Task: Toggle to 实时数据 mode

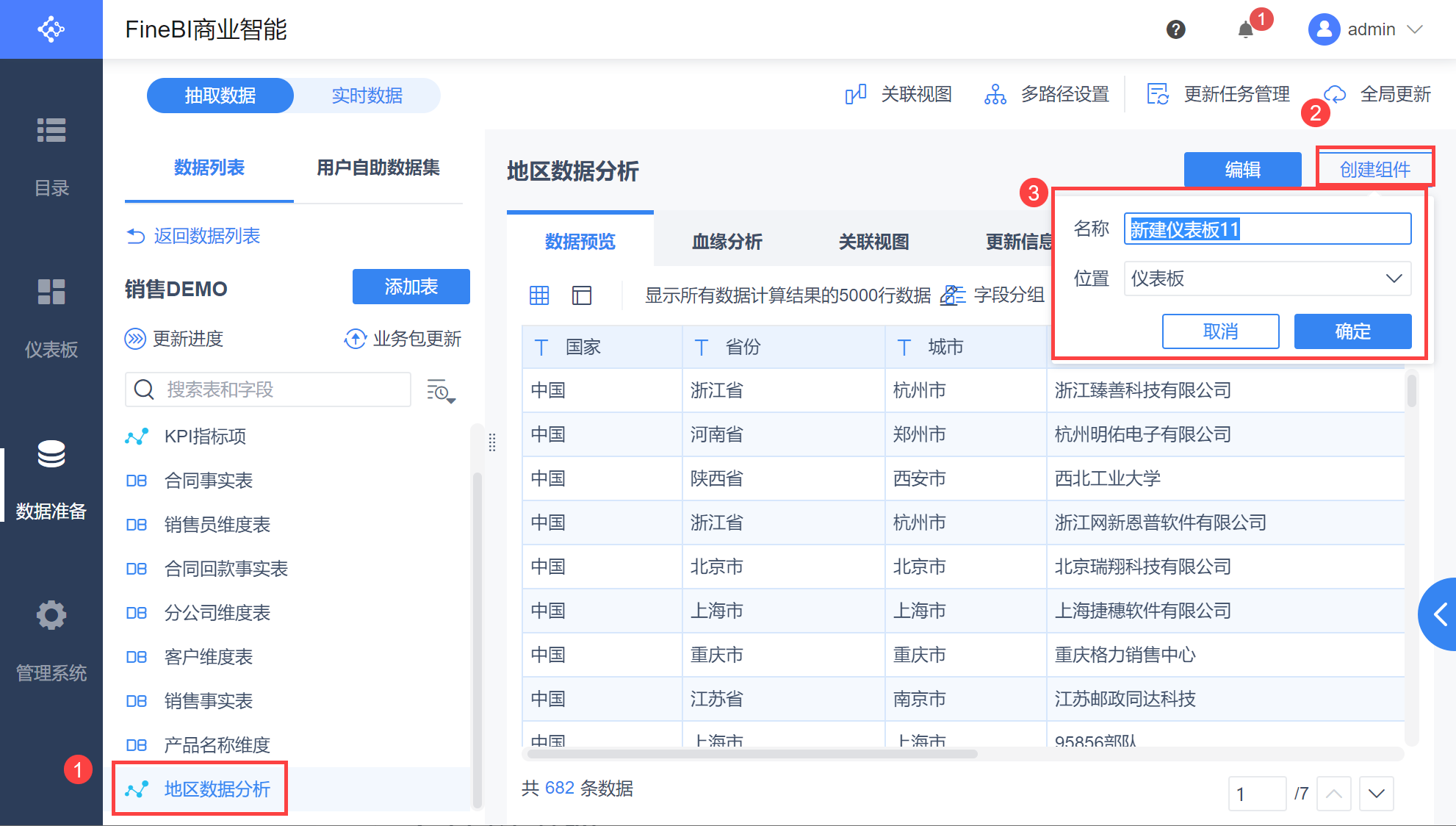Action: tap(367, 96)
